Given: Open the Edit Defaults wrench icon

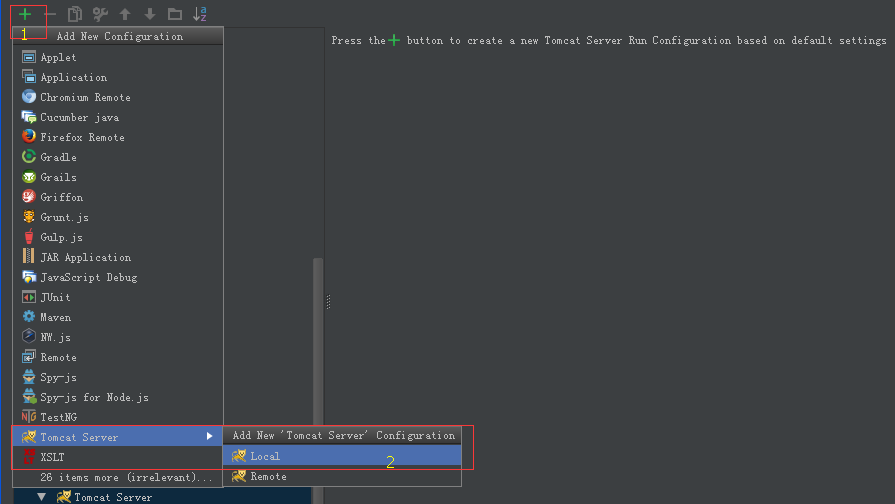Looking at the screenshot, I should point(100,14).
